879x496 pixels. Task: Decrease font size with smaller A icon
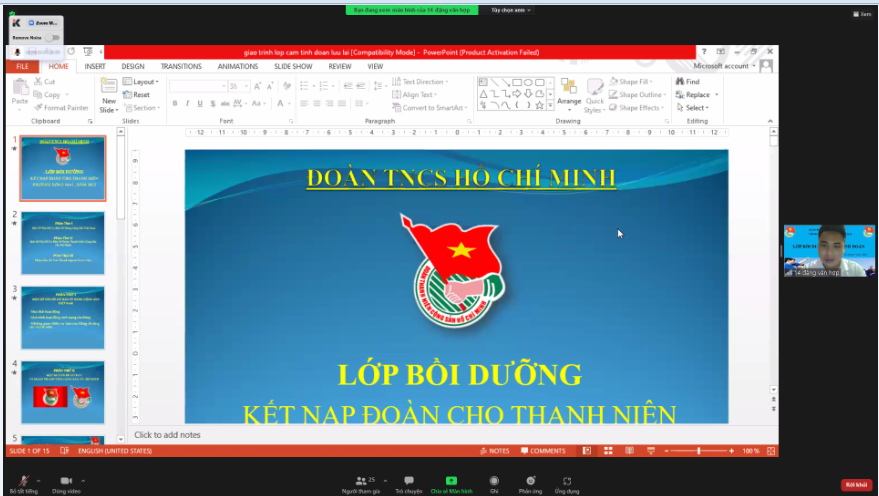tap(270, 86)
